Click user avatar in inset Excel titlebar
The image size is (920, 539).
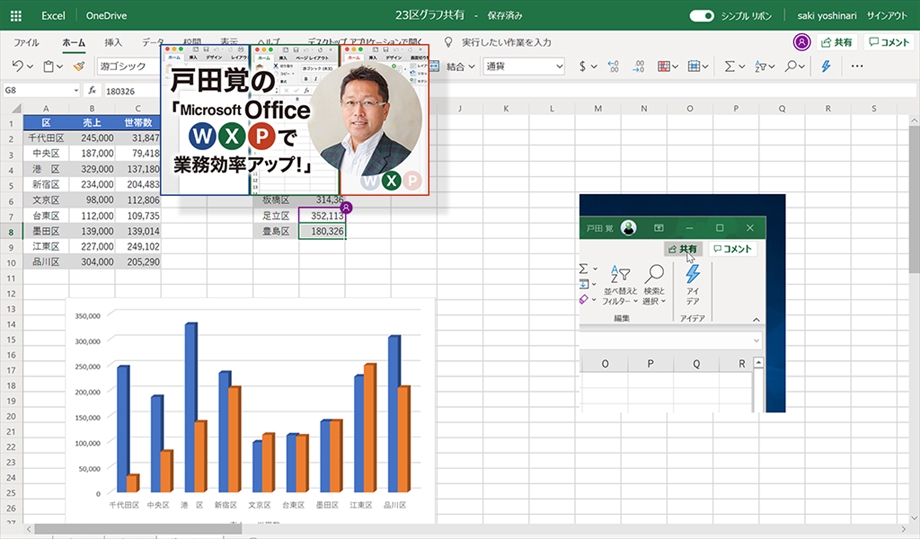pos(628,228)
